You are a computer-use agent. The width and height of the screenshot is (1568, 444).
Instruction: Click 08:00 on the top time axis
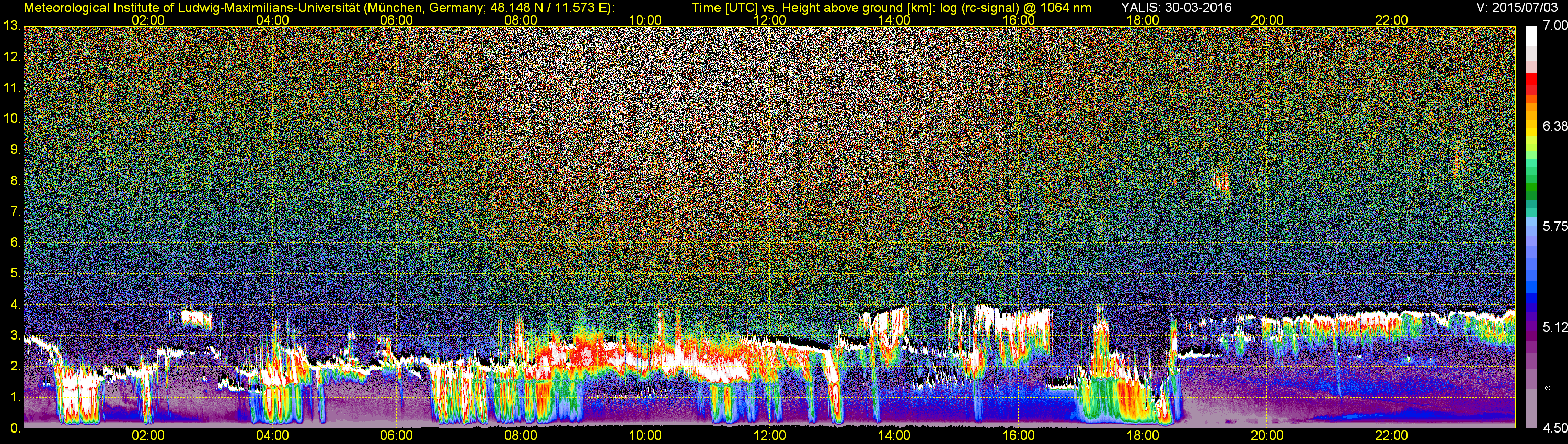coord(521,20)
